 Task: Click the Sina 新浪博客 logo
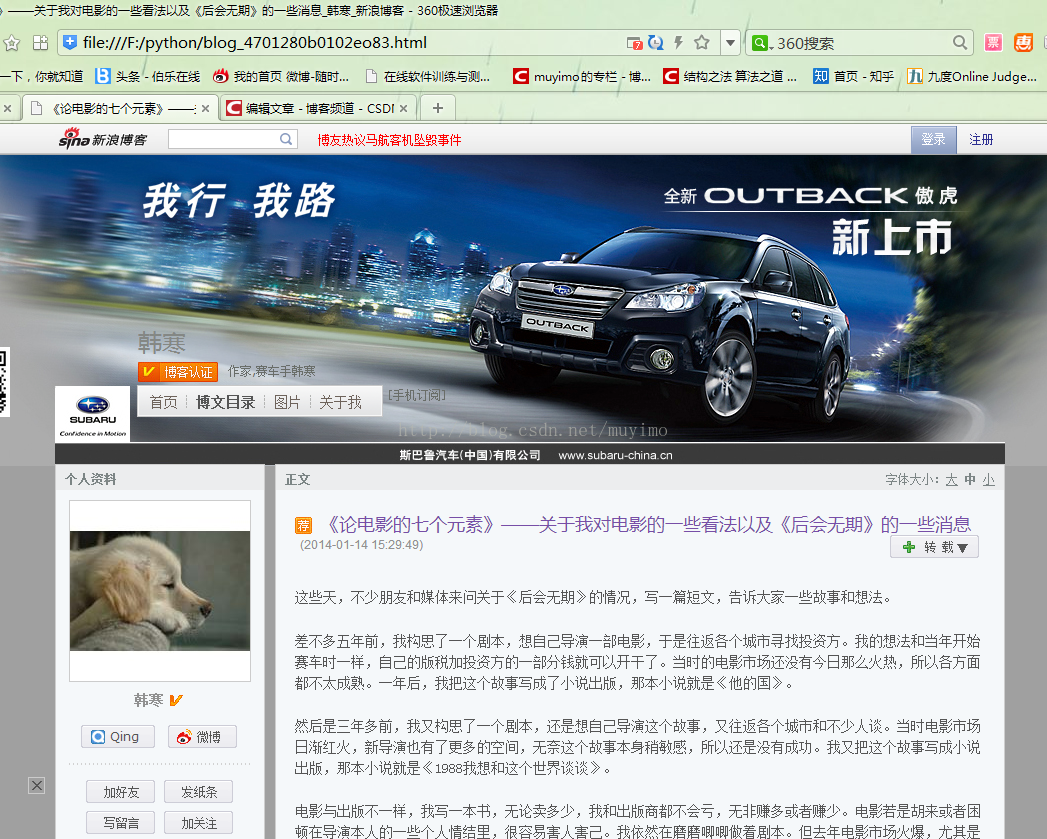[x=103, y=138]
